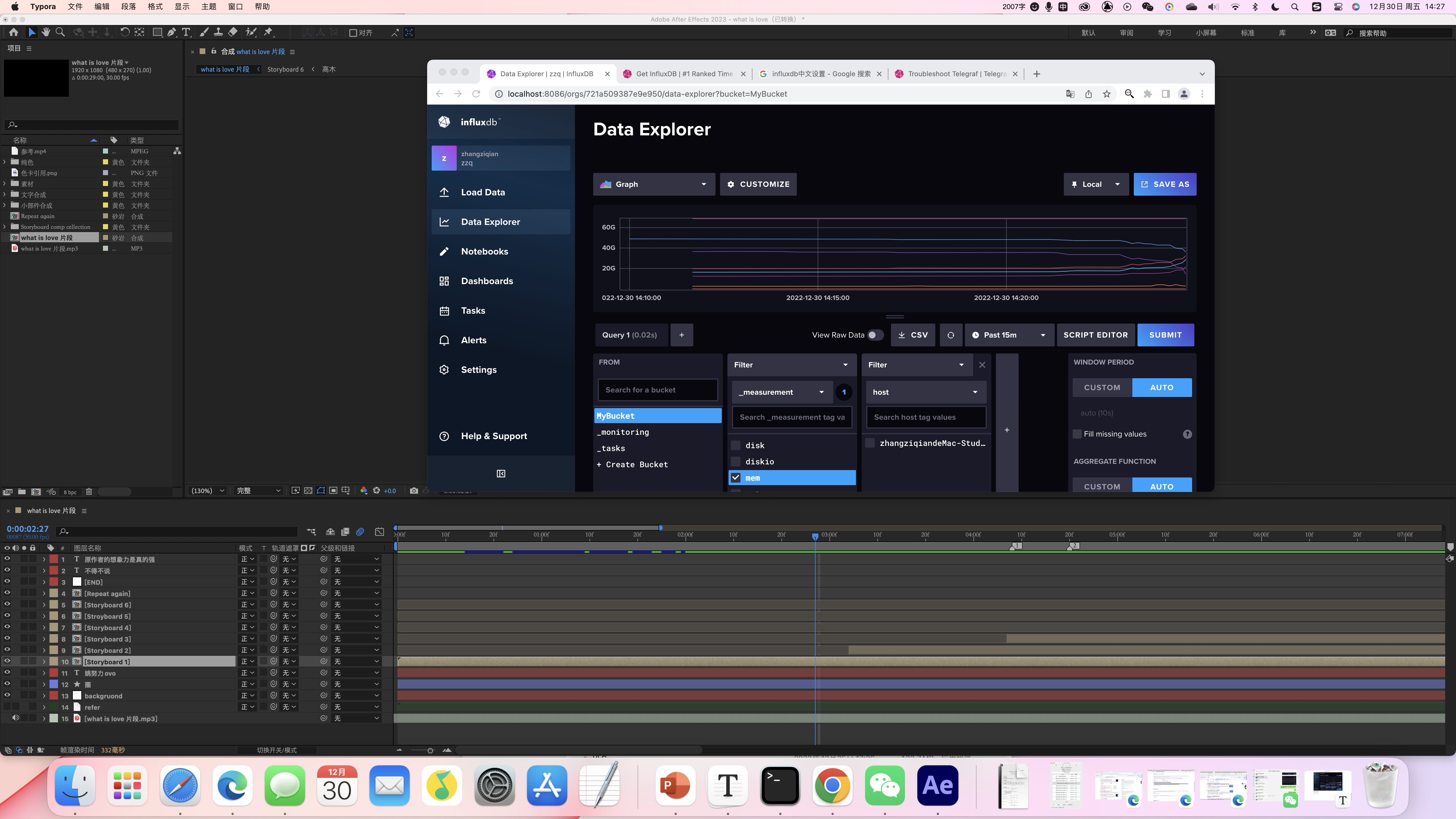Open Notebooks in InfluxDB sidebar

(x=484, y=251)
